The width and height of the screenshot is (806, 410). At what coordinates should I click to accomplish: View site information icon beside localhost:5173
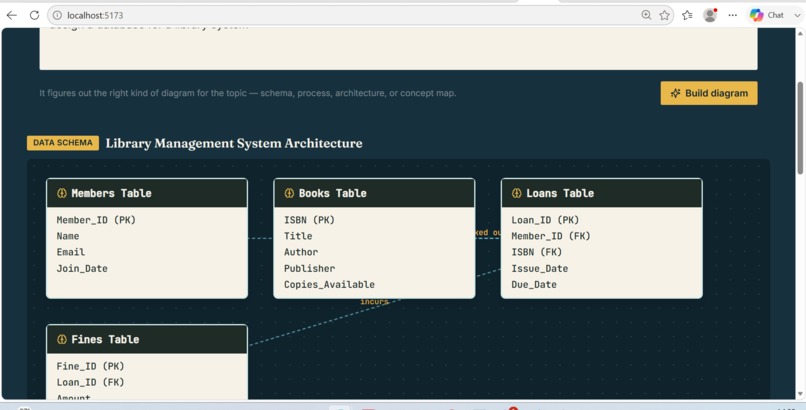pos(57,15)
